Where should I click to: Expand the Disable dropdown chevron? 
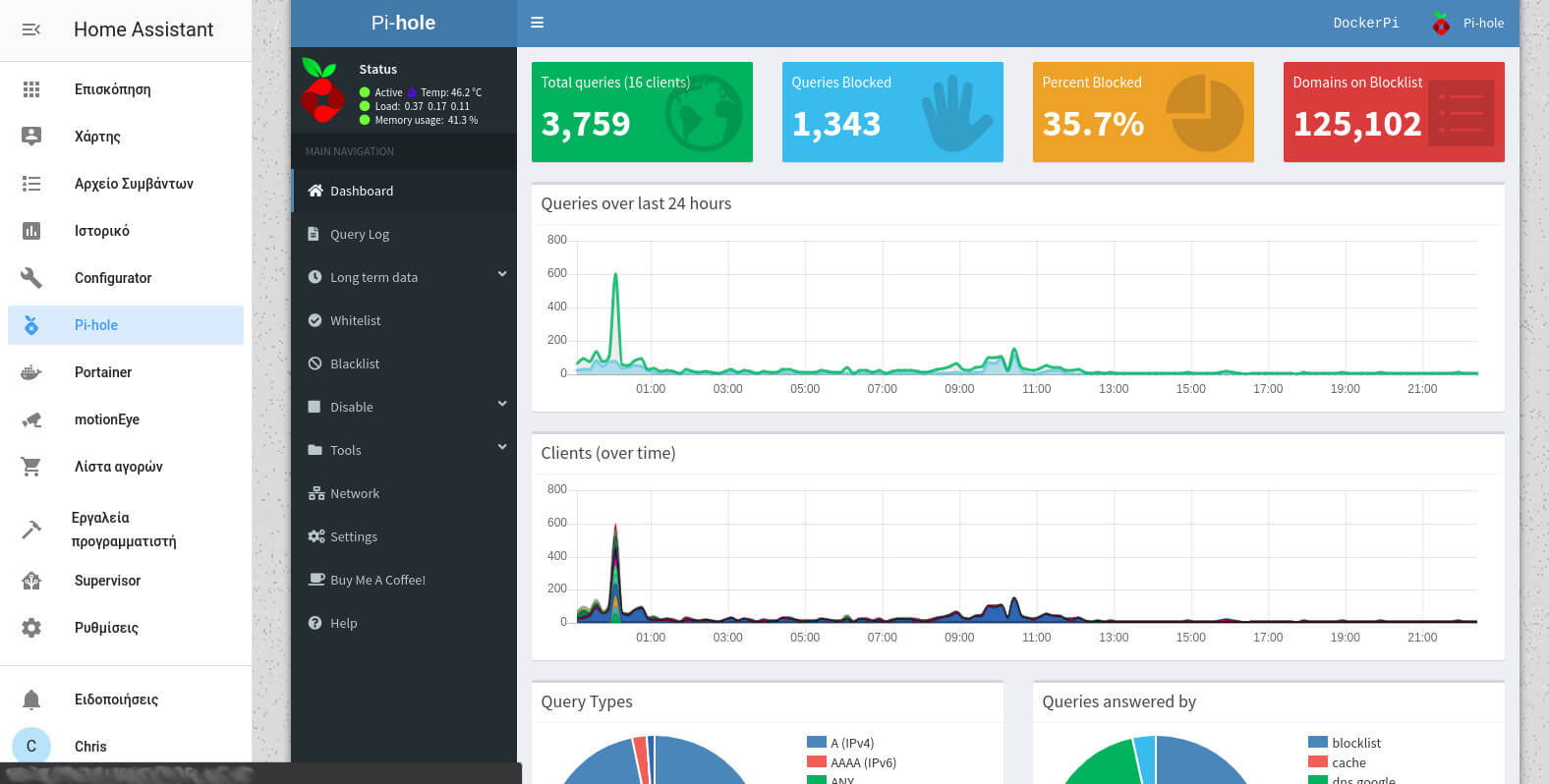(502, 404)
